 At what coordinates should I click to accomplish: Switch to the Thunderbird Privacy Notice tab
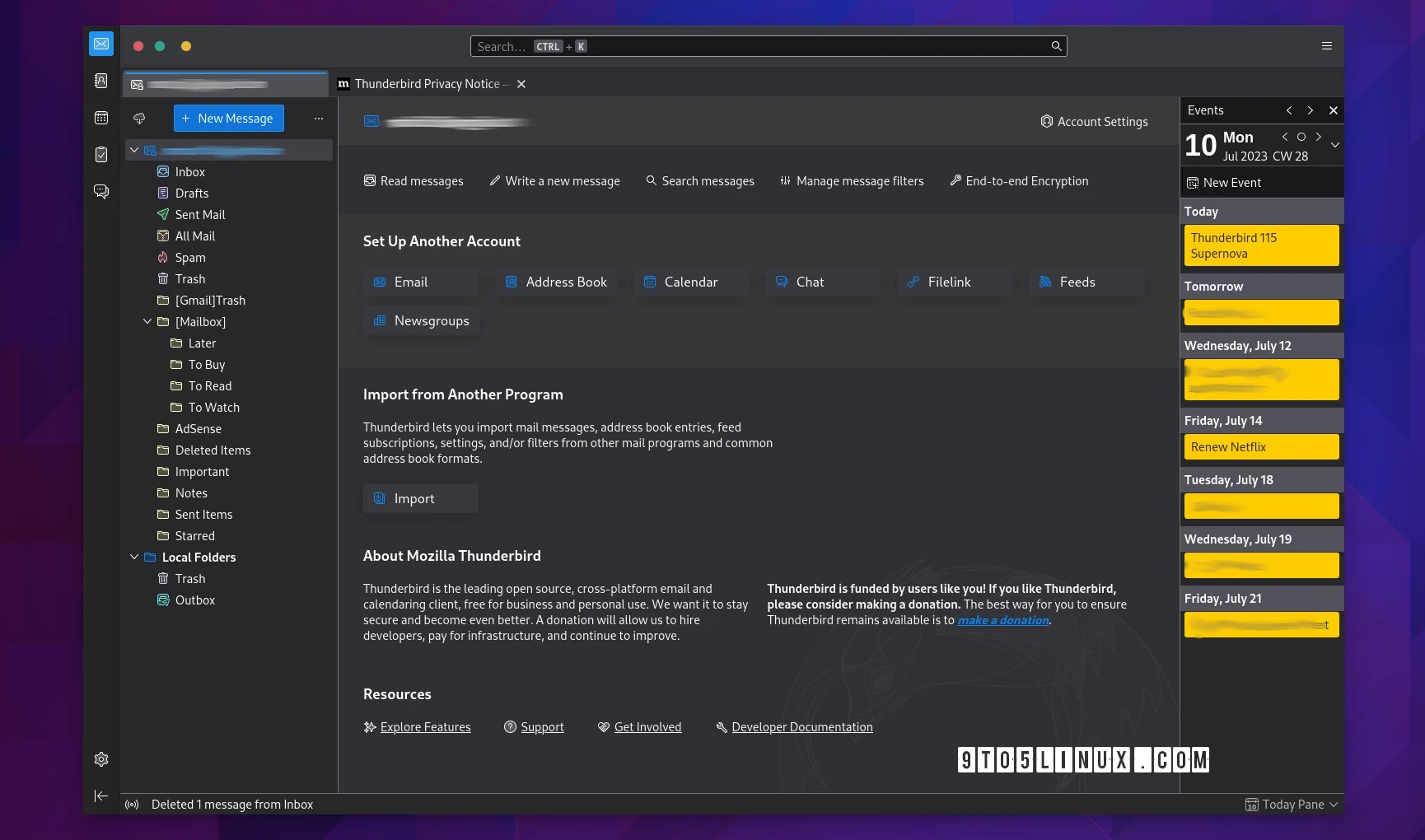[x=427, y=83]
